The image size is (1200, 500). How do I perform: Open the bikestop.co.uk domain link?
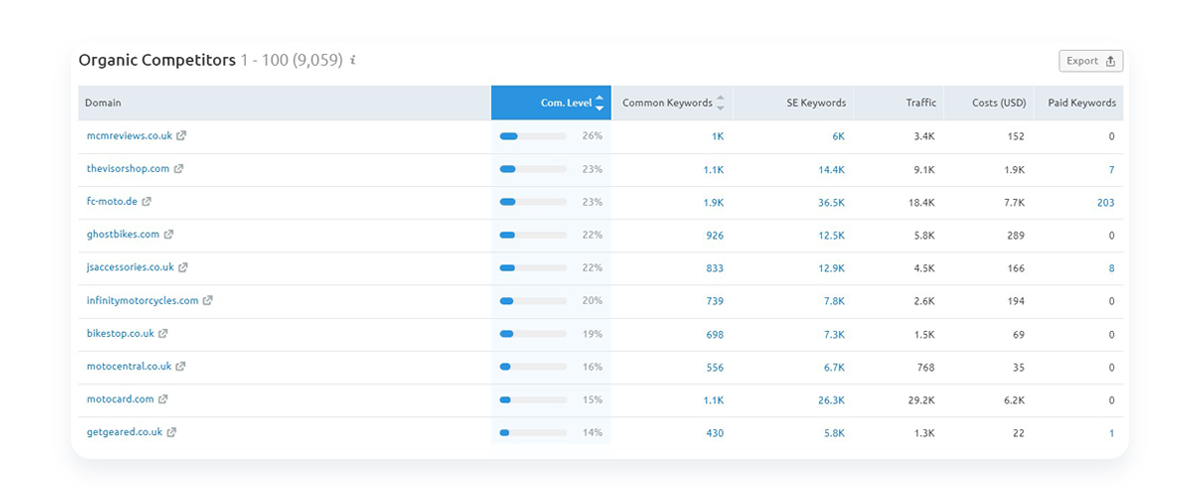pos(120,333)
